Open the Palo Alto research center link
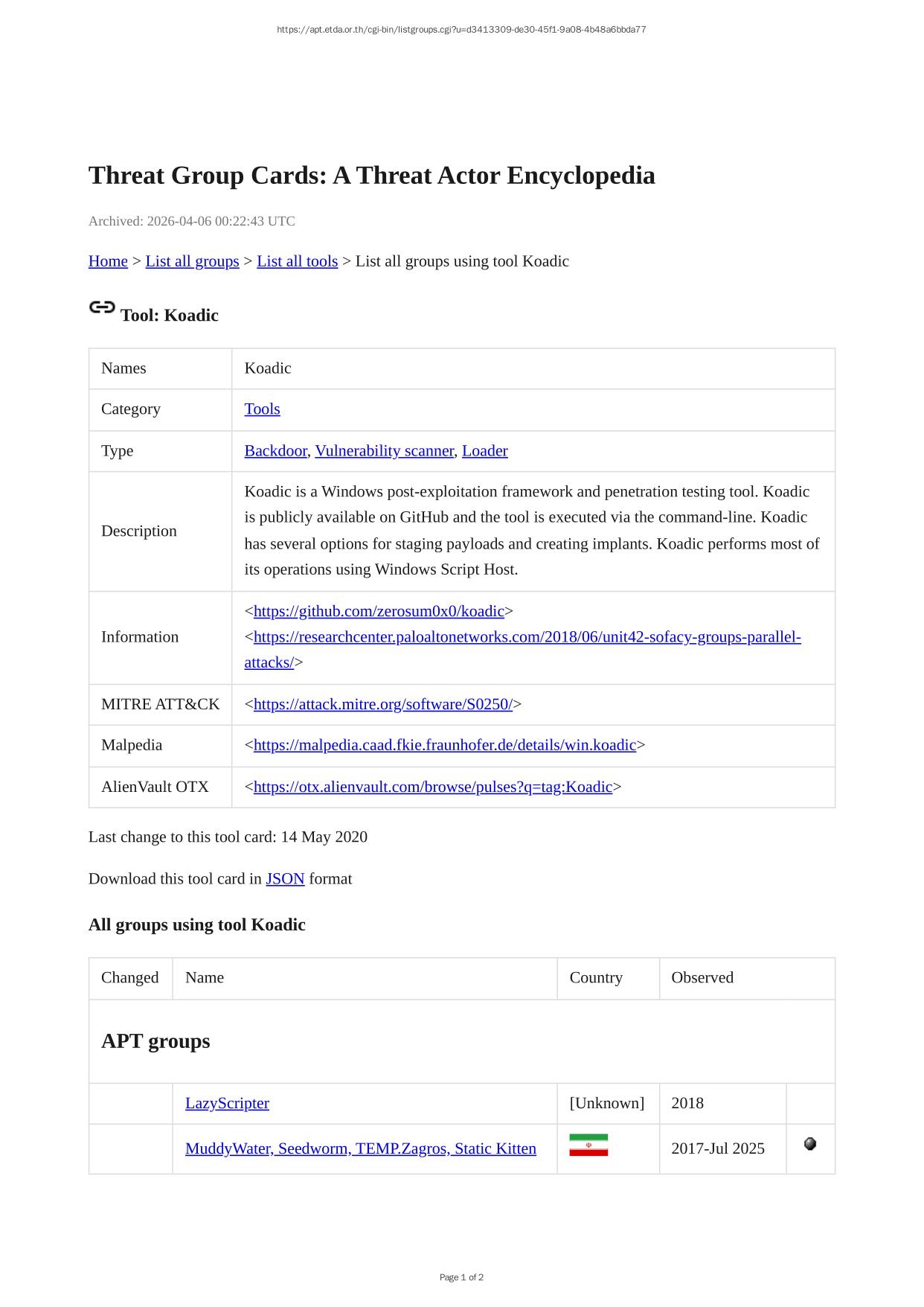The width and height of the screenshot is (924, 1307). 527,637
